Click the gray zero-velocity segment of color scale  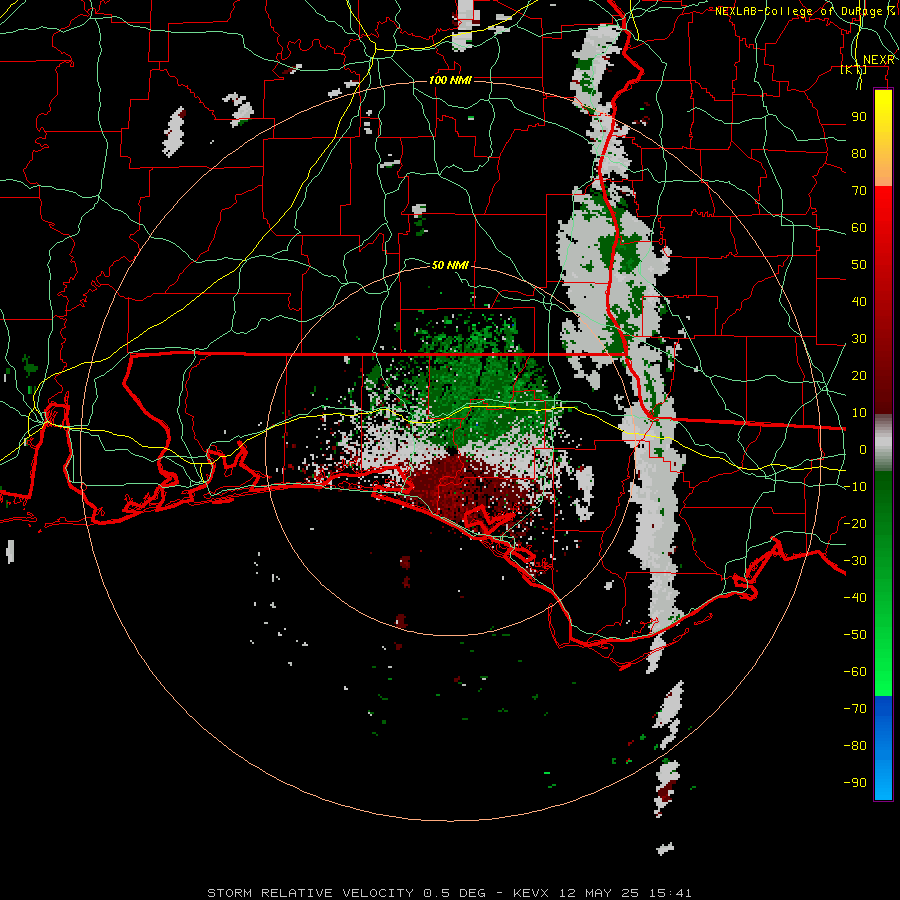tap(883, 443)
